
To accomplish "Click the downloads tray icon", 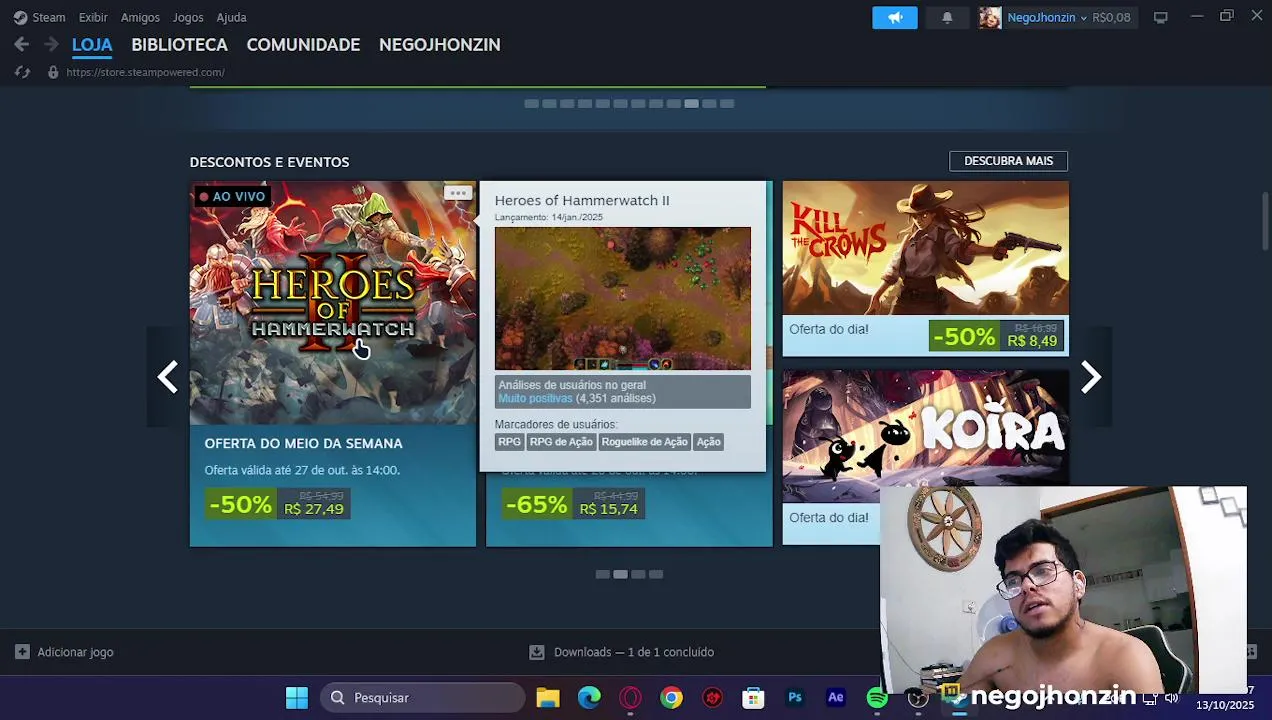I will [x=537, y=652].
